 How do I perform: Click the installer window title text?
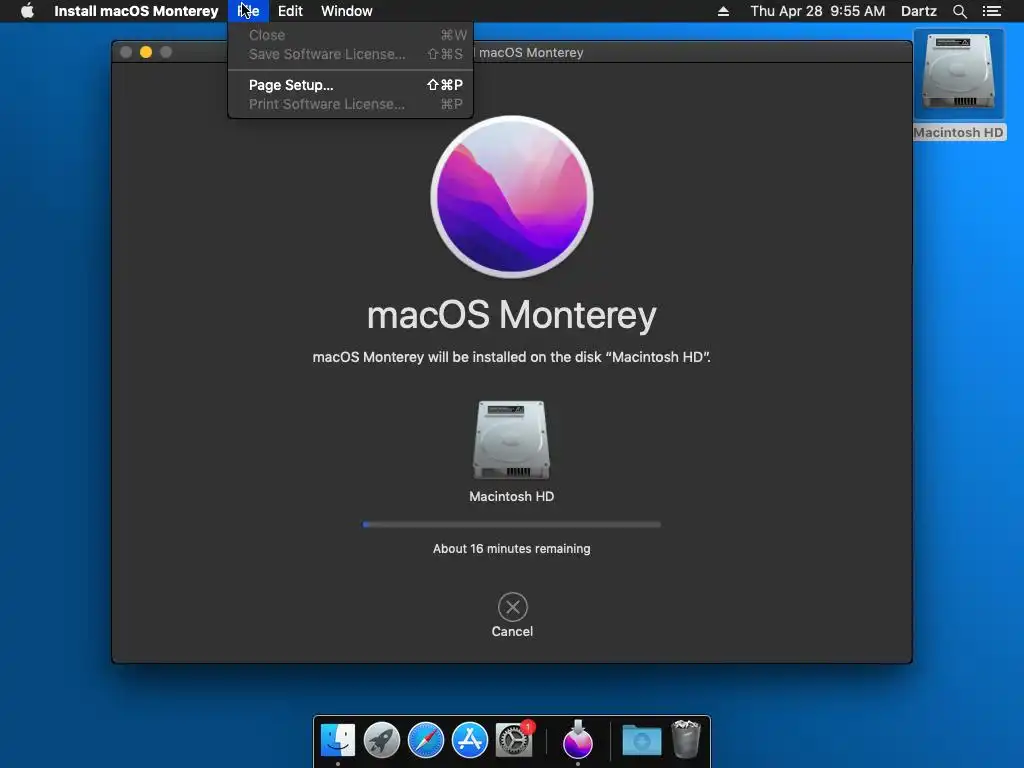(530, 52)
